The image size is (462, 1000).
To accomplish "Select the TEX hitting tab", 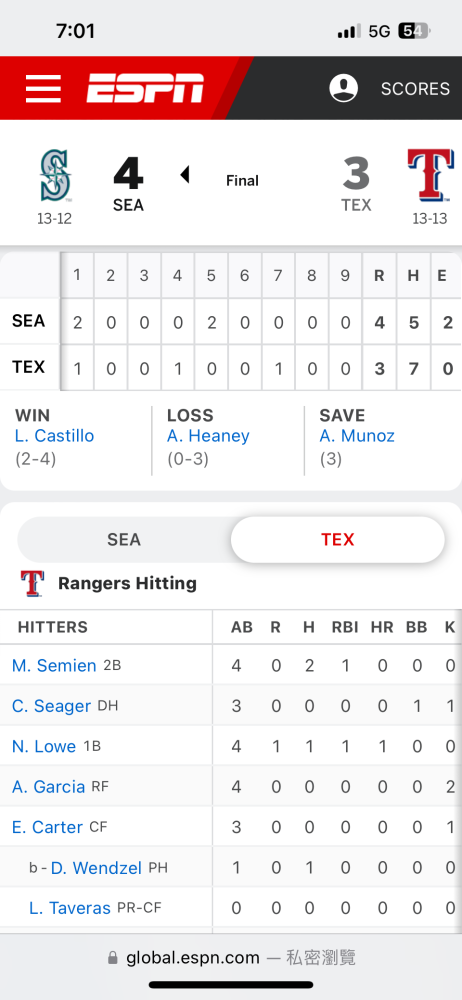I will tap(338, 540).
